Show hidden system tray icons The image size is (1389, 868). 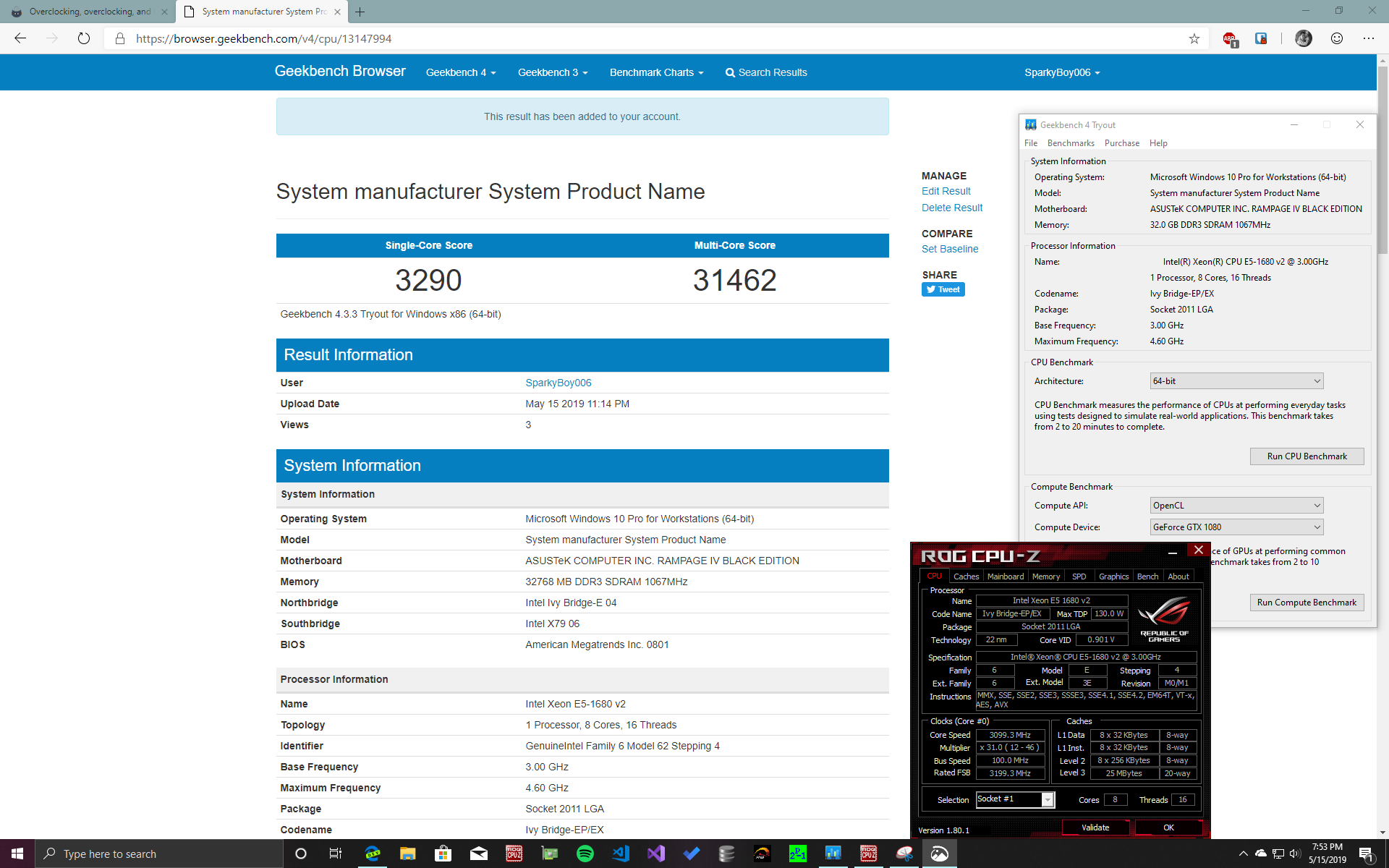tap(1243, 854)
